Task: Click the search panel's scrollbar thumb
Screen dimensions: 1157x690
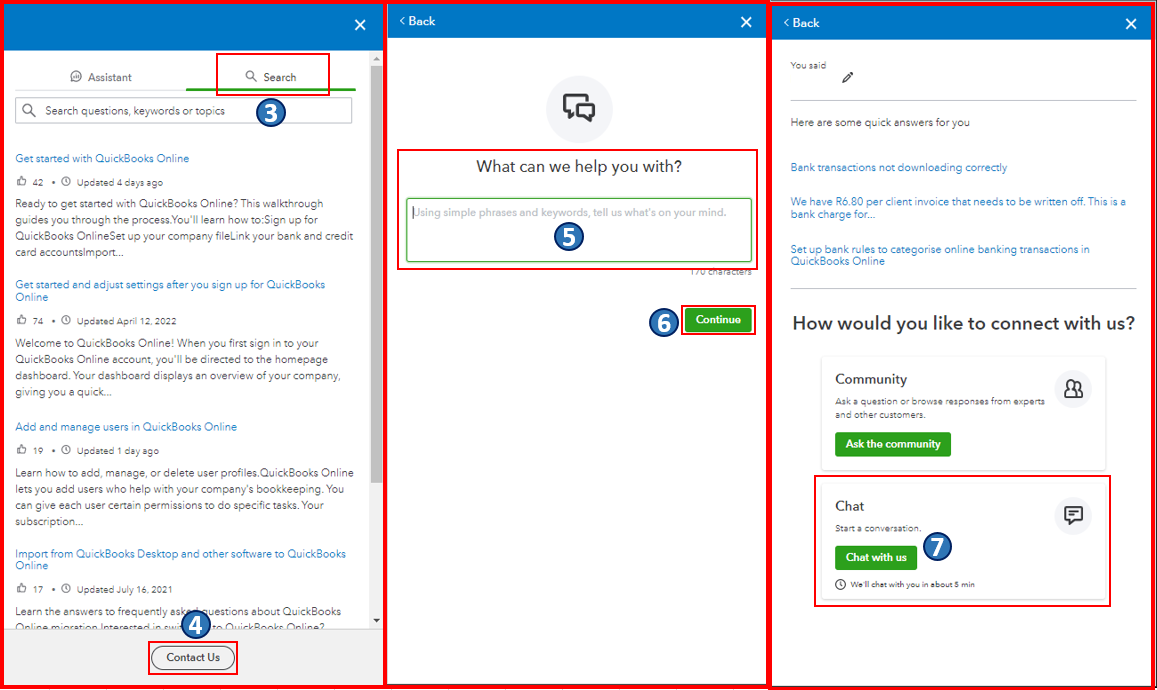Action: point(376,273)
